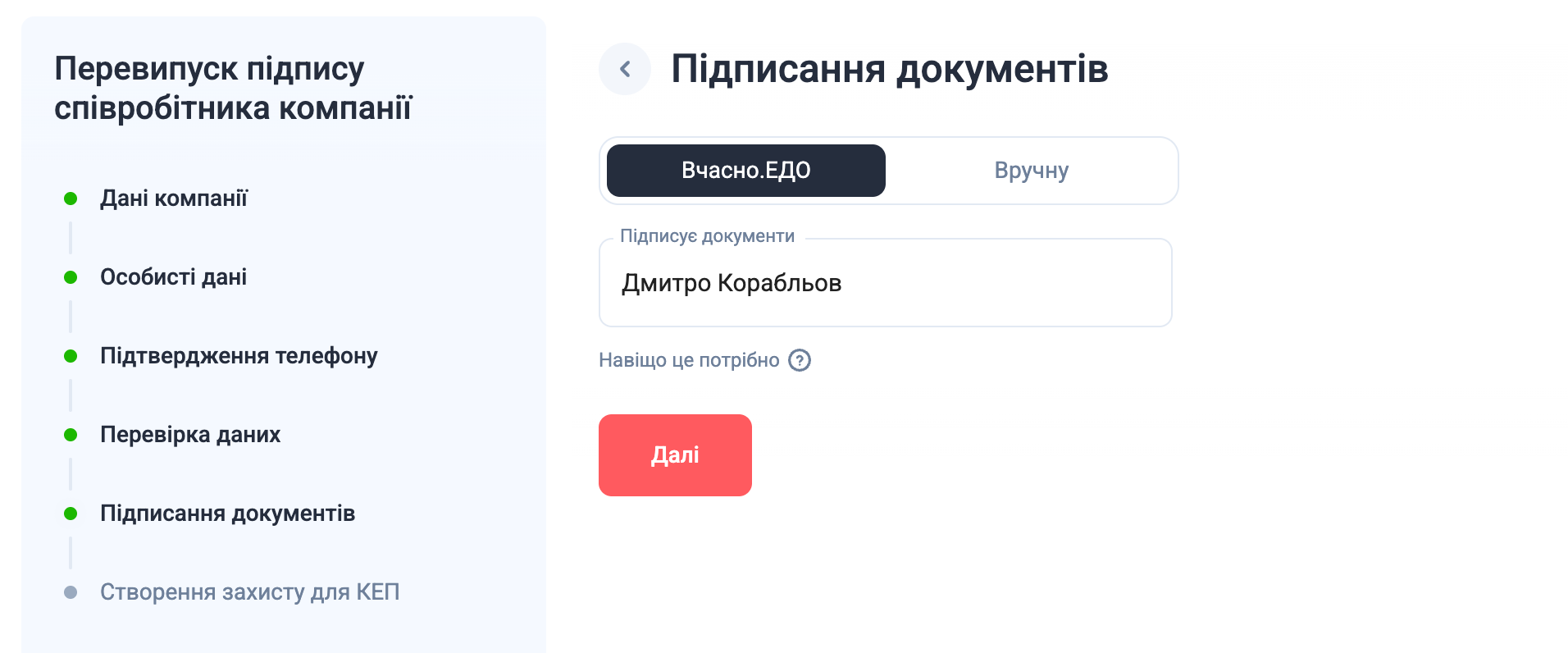Open the Перевірка даних step
Viewport: 1568px width, 653px height.
190,435
